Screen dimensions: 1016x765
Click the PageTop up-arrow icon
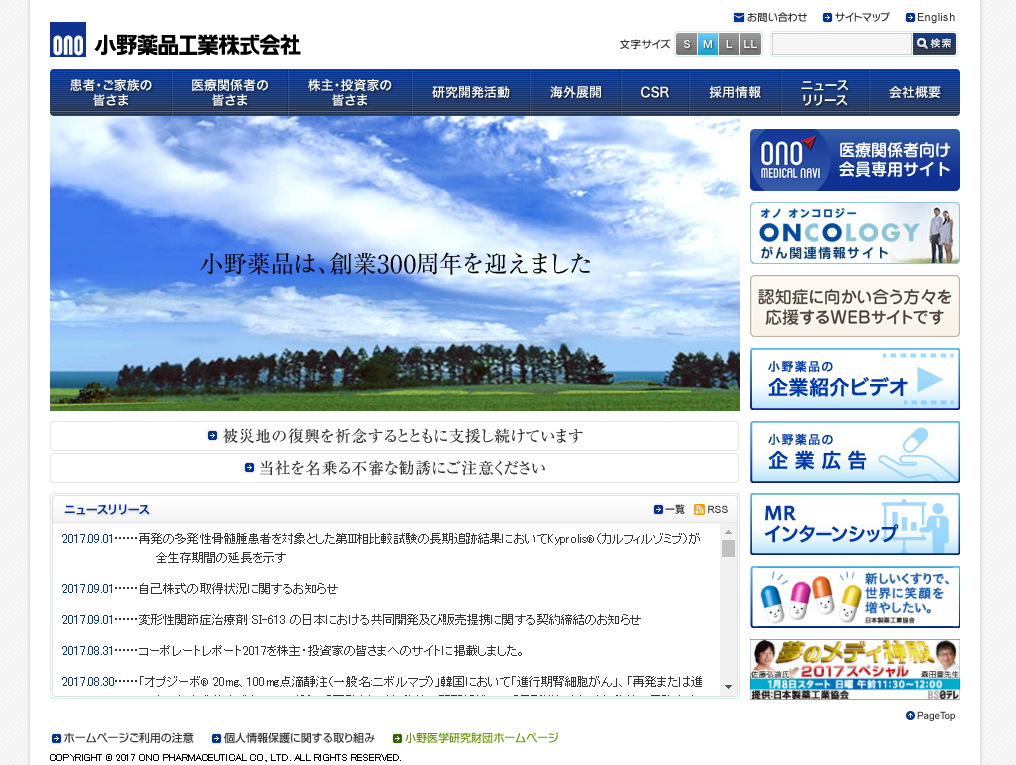(910, 715)
